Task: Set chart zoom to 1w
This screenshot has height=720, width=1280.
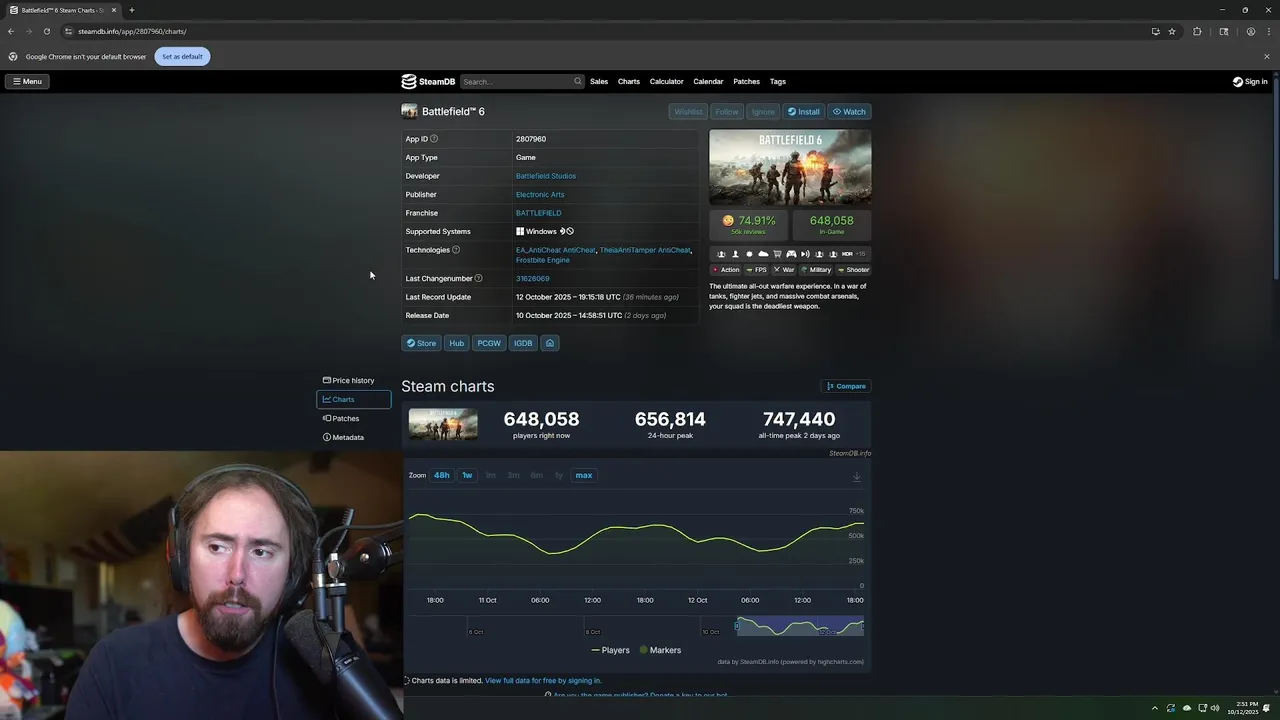Action: [467, 476]
